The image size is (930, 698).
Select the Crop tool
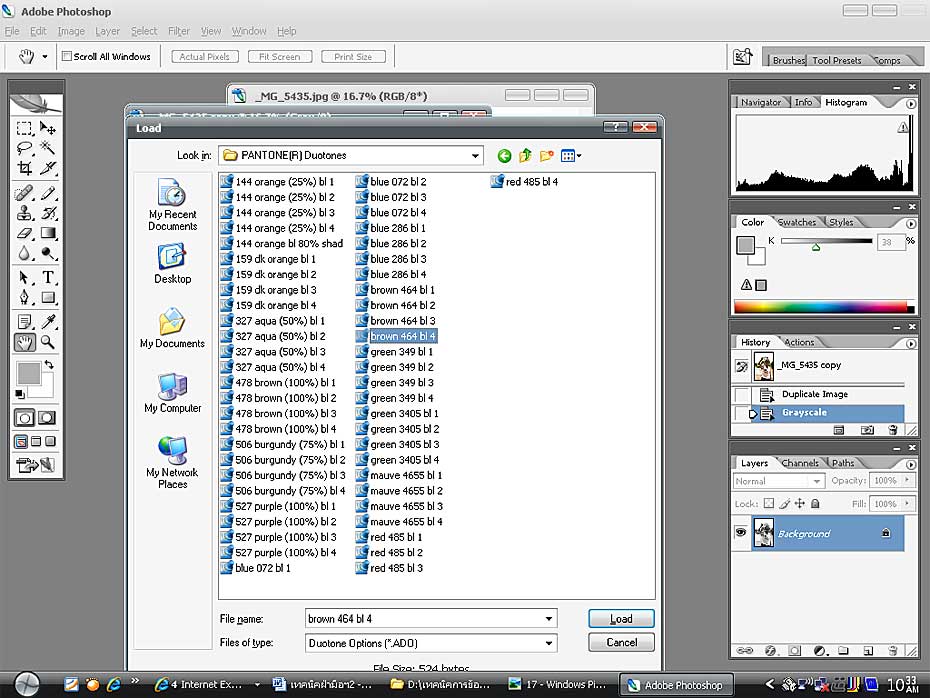24,168
